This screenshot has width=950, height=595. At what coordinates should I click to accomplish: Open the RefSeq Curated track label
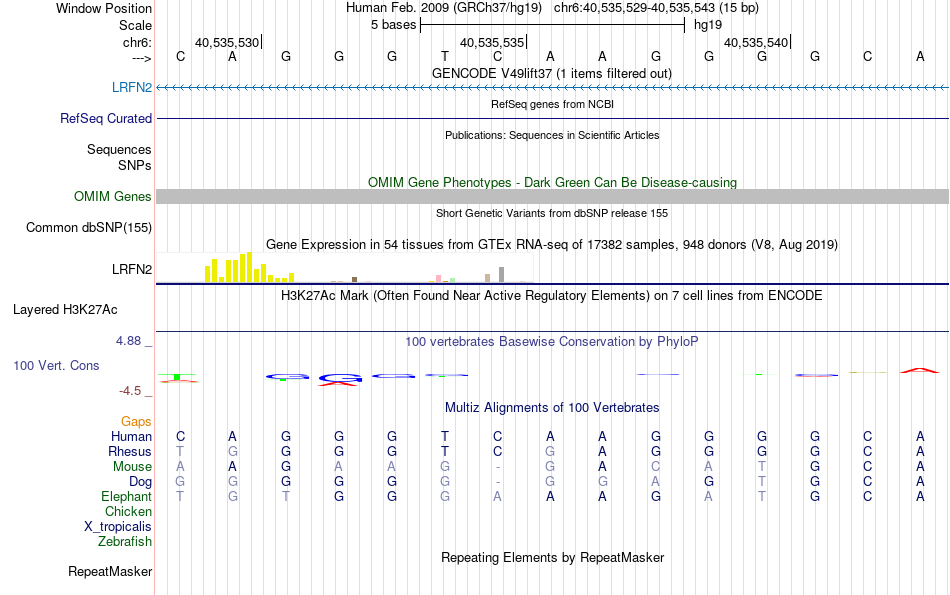[x=106, y=118]
